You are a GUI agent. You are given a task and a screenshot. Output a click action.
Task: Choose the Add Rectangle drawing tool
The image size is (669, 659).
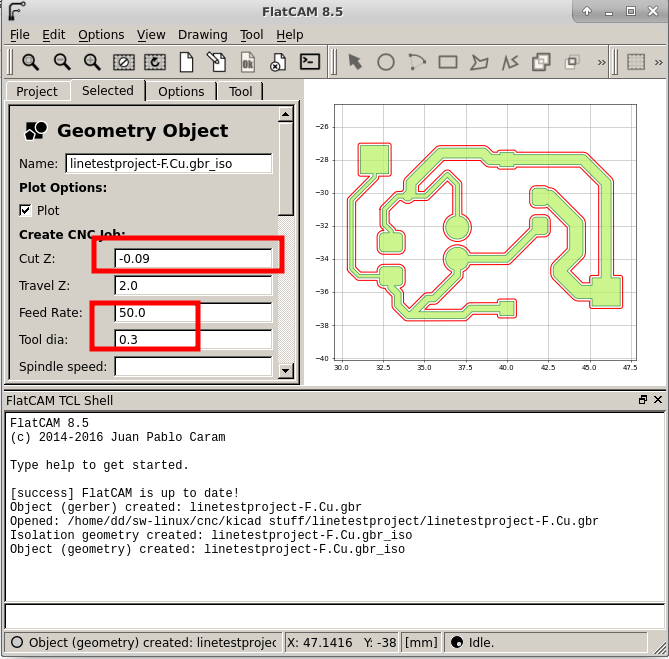click(x=448, y=62)
